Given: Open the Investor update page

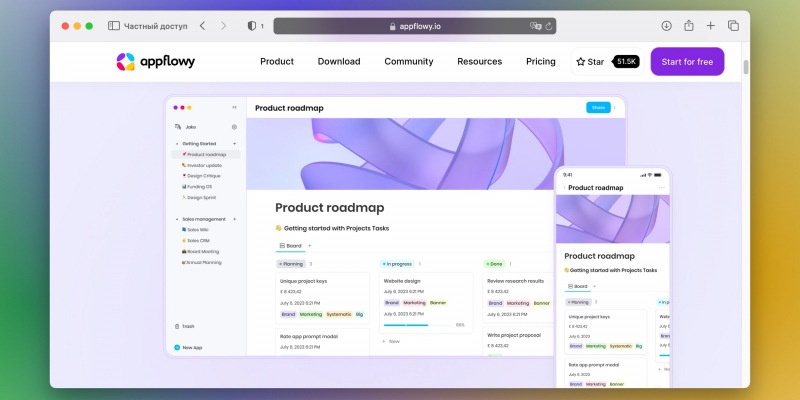Looking at the screenshot, I should click(x=202, y=165).
